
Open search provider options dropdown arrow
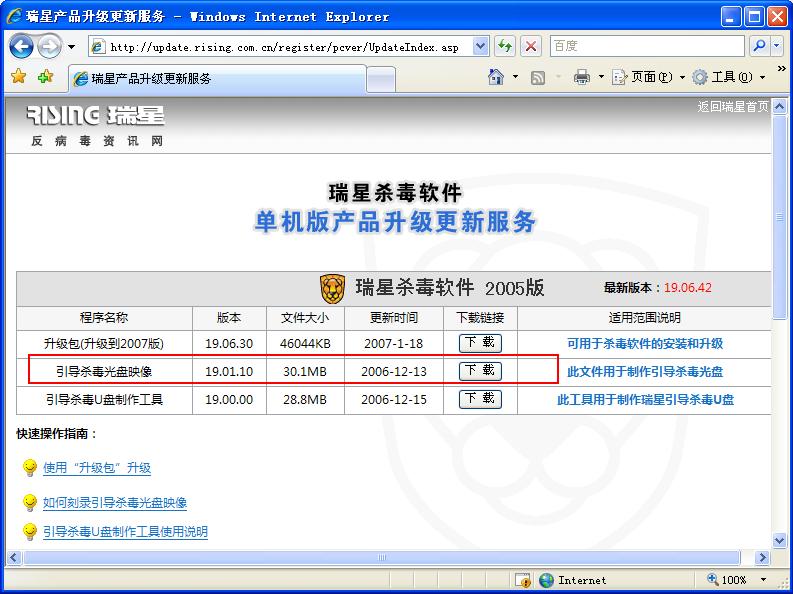[x=777, y=46]
